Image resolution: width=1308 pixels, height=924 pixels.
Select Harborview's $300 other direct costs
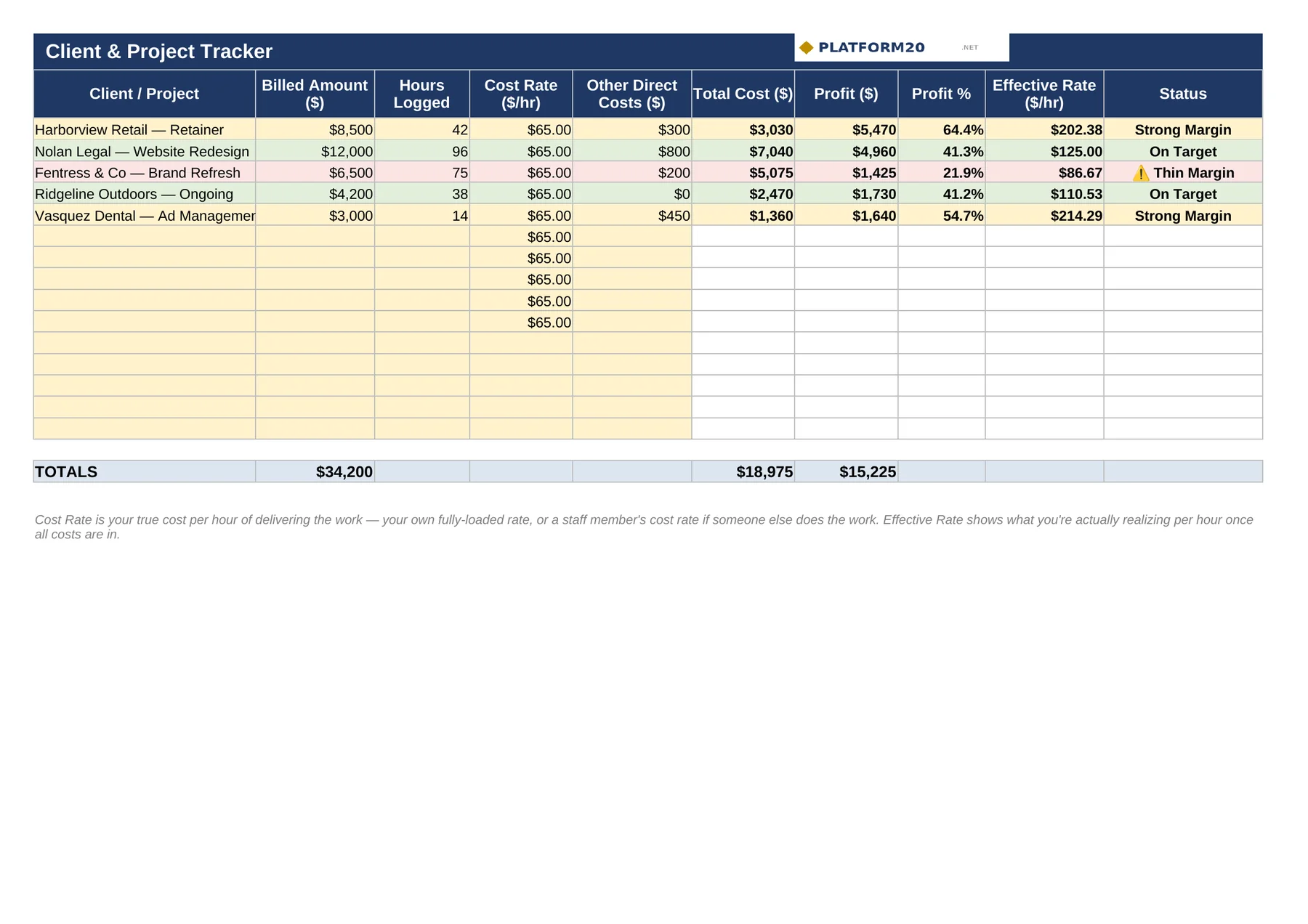coord(631,129)
